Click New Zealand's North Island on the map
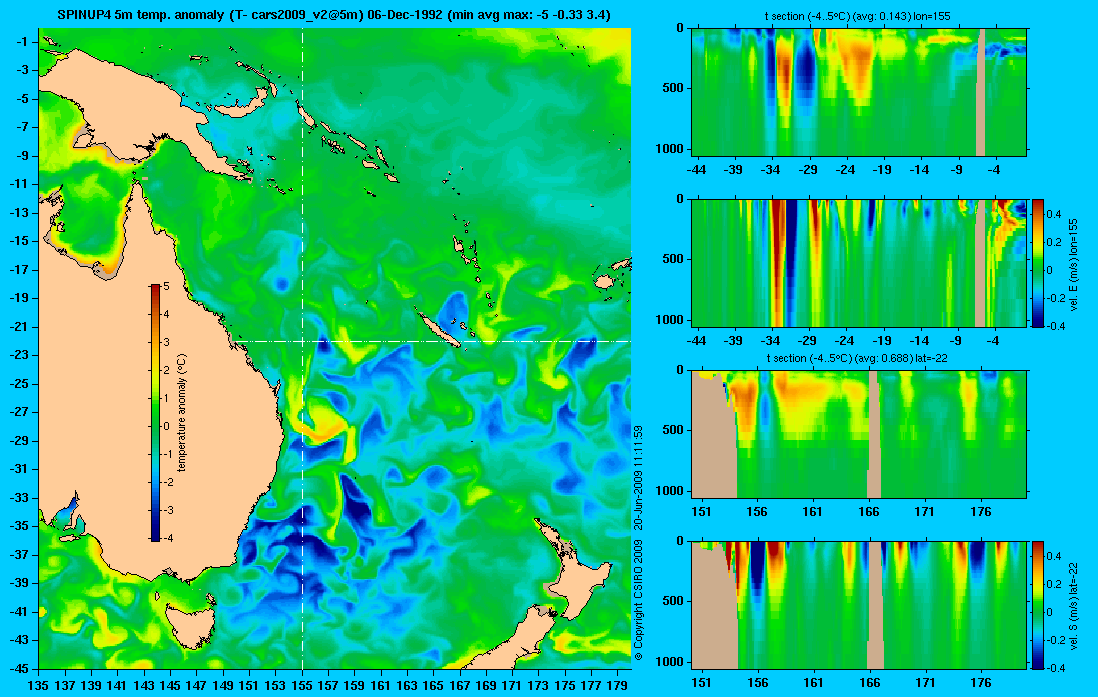This screenshot has width=1098, height=697. (573, 569)
